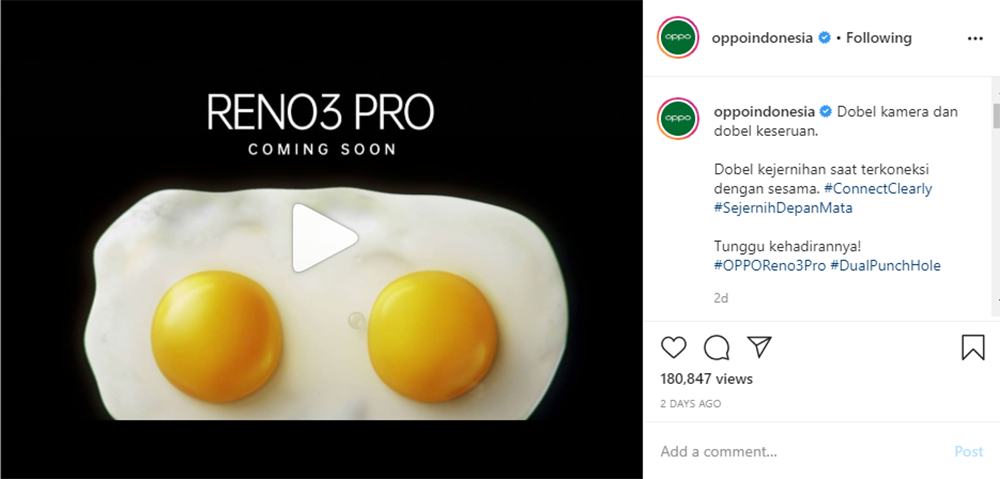This screenshot has width=1000, height=479.
Task: Click the OPPO avatar beside the caption
Action: click(676, 118)
